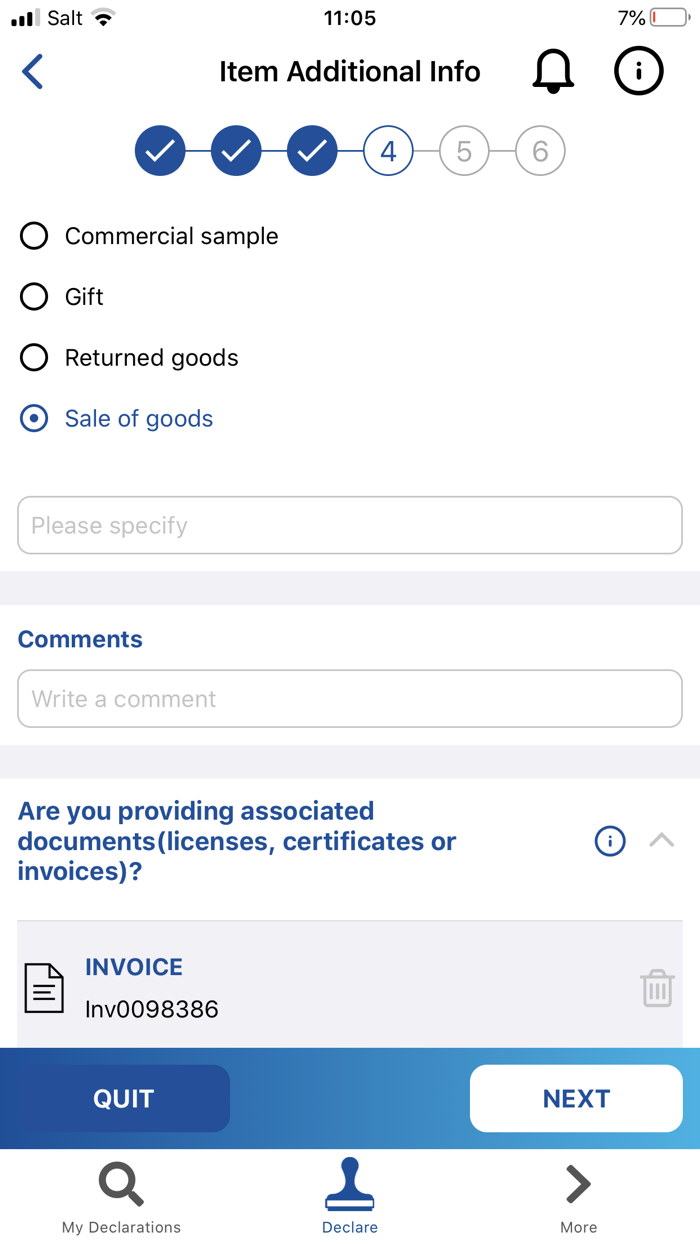This screenshot has width=700, height=1244.
Task: Tap the info icon next to documents question
Action: [610, 841]
